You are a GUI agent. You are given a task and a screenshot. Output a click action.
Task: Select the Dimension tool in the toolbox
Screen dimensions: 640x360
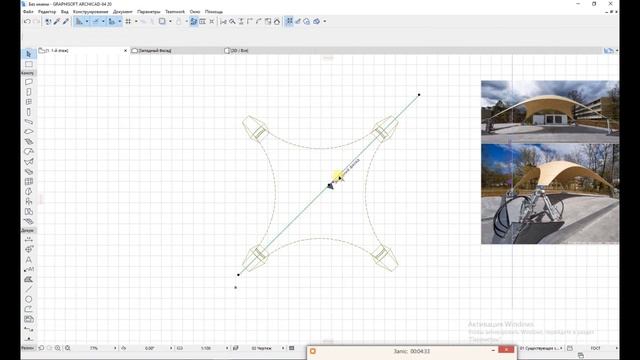coord(29,240)
